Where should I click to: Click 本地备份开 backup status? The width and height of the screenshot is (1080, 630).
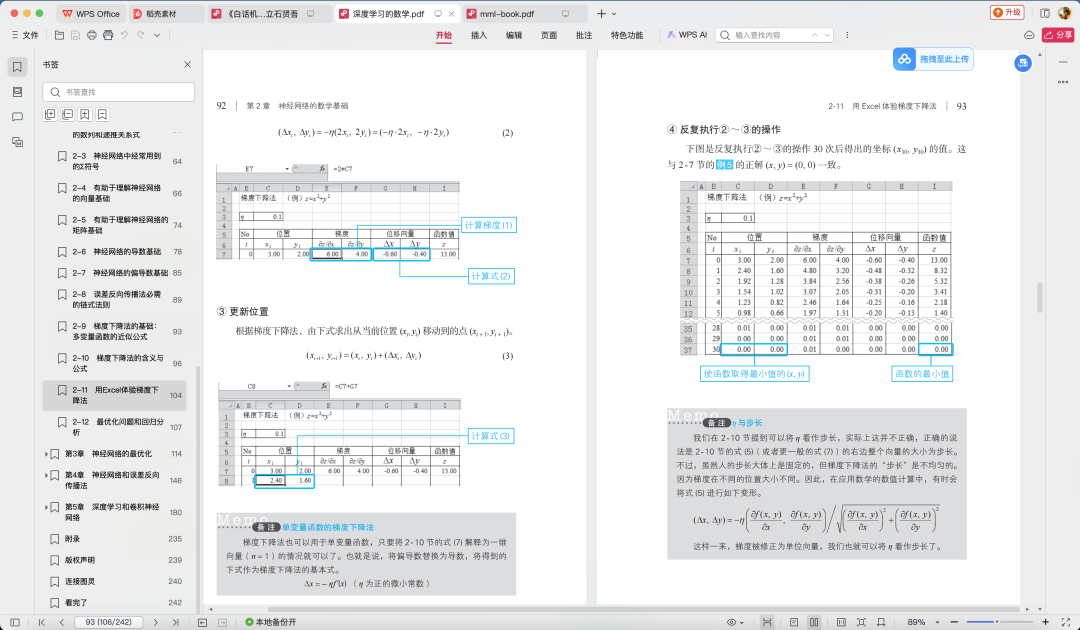pyautogui.click(x=271, y=622)
